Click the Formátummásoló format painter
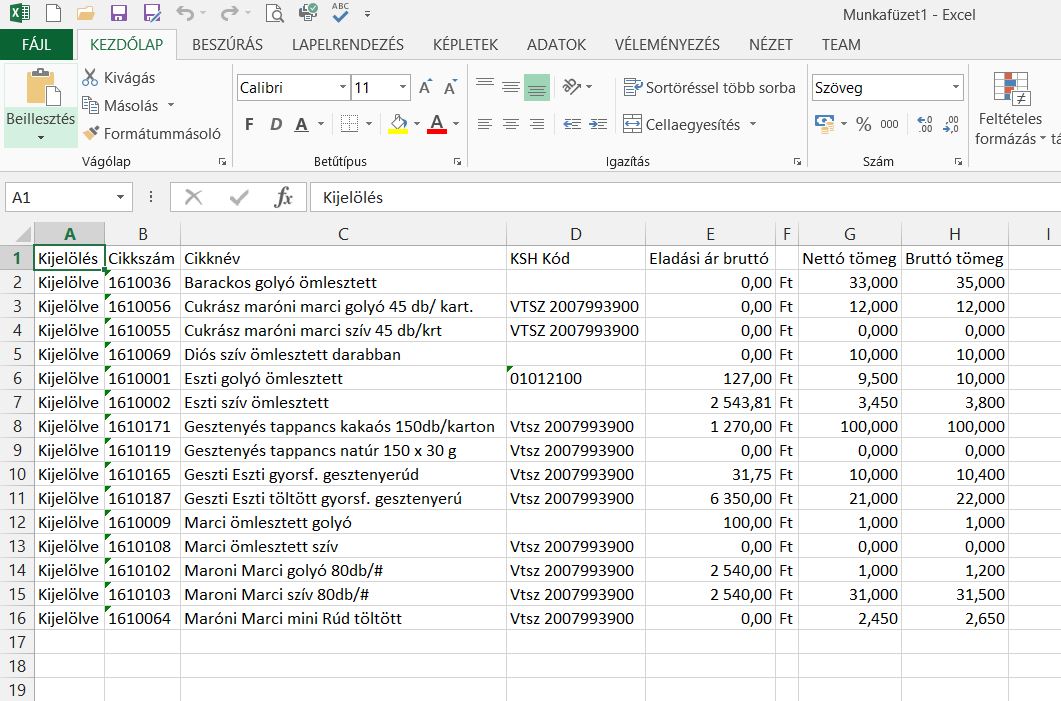 click(x=151, y=133)
